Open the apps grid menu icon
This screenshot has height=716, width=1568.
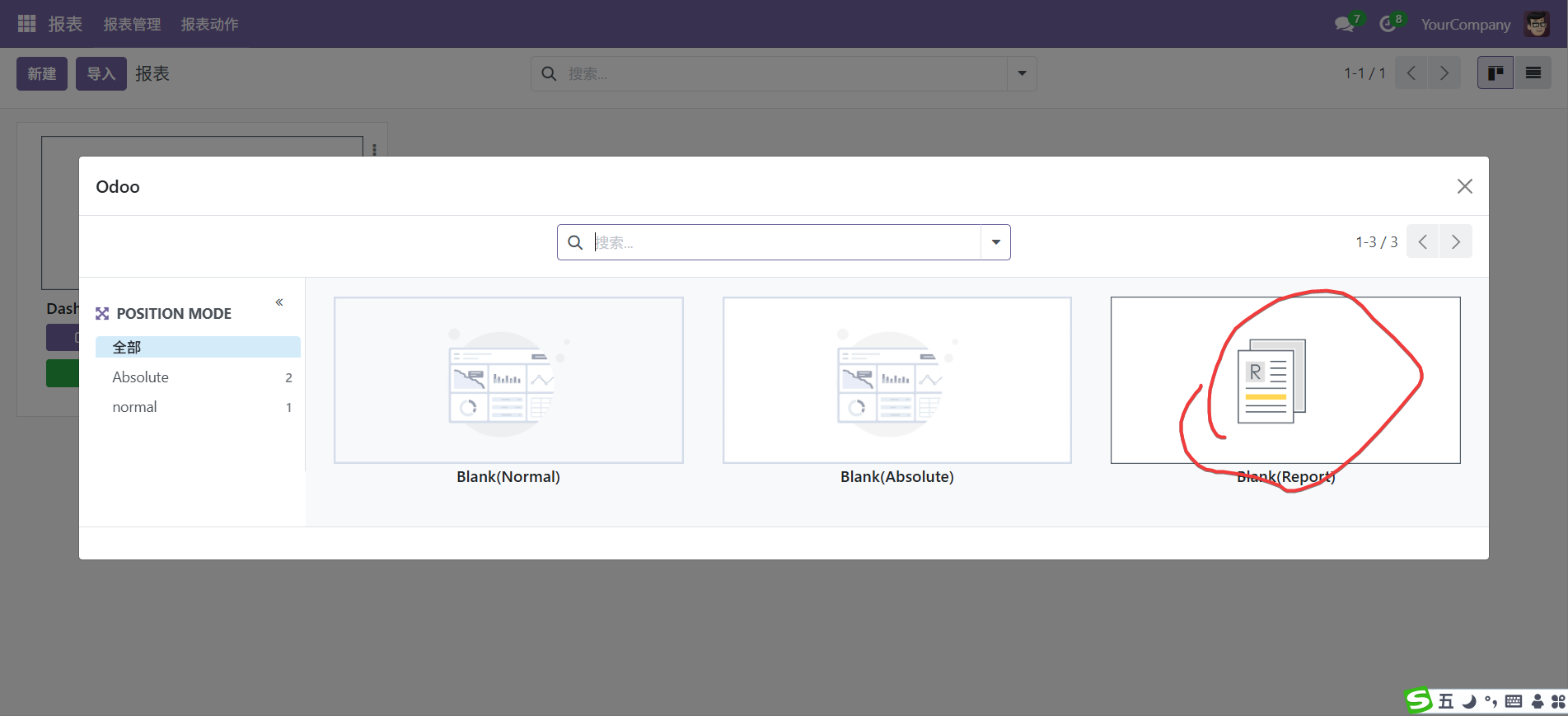click(26, 24)
